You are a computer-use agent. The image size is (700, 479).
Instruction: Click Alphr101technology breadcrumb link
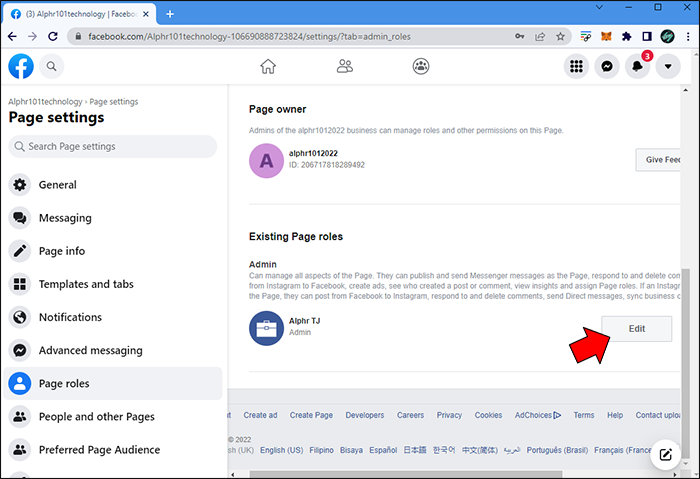pos(45,102)
